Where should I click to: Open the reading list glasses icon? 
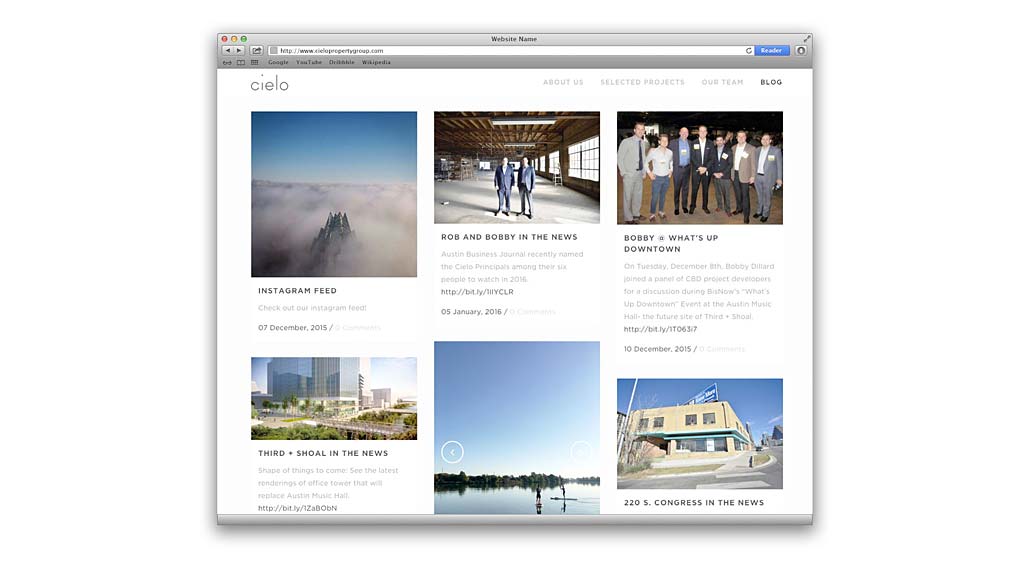click(x=227, y=62)
